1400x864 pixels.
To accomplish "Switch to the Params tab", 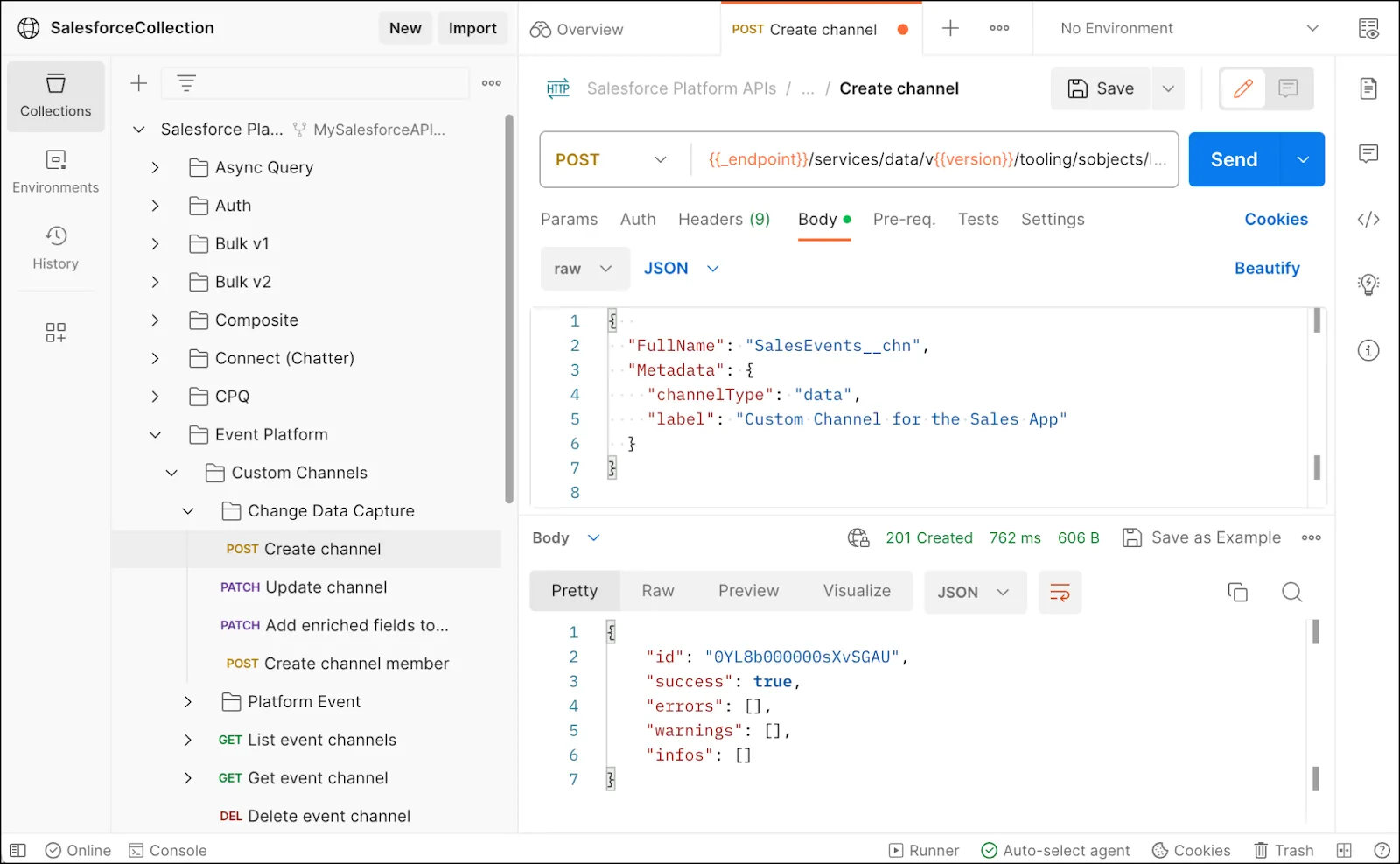I will click(x=569, y=219).
